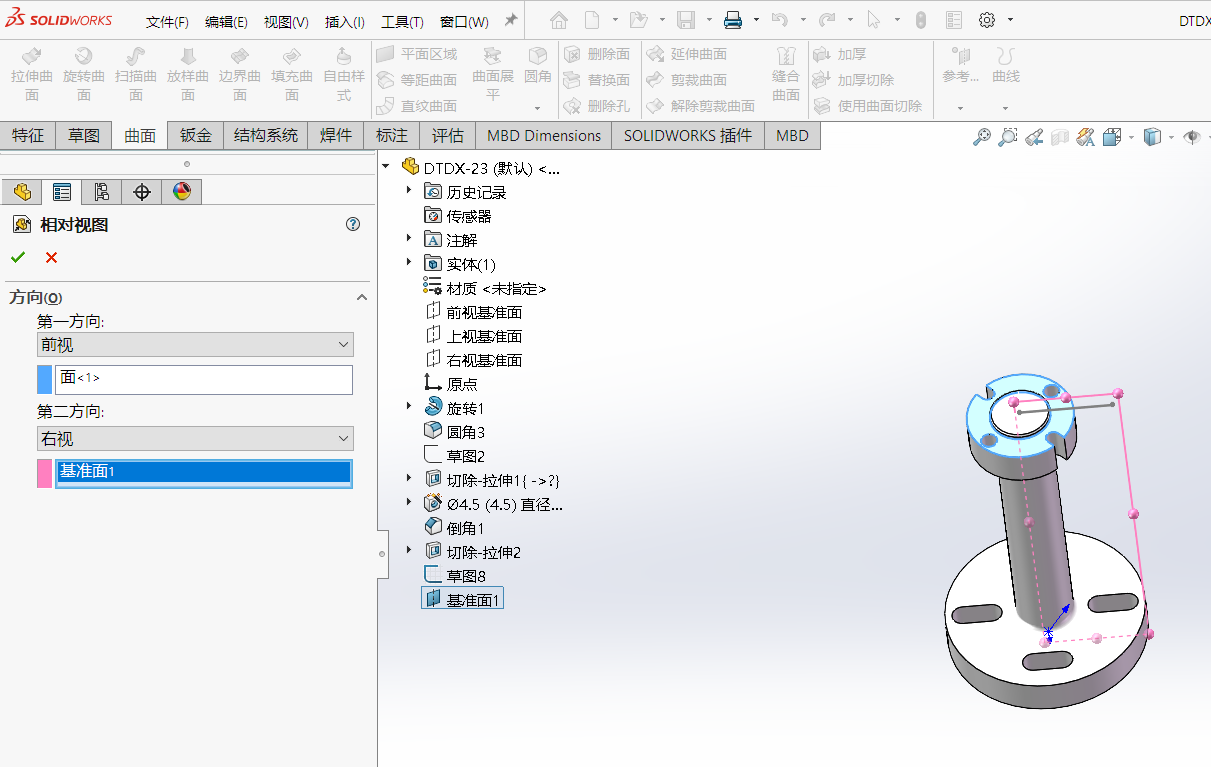
Task: Click the Print icon
Action: (733, 20)
